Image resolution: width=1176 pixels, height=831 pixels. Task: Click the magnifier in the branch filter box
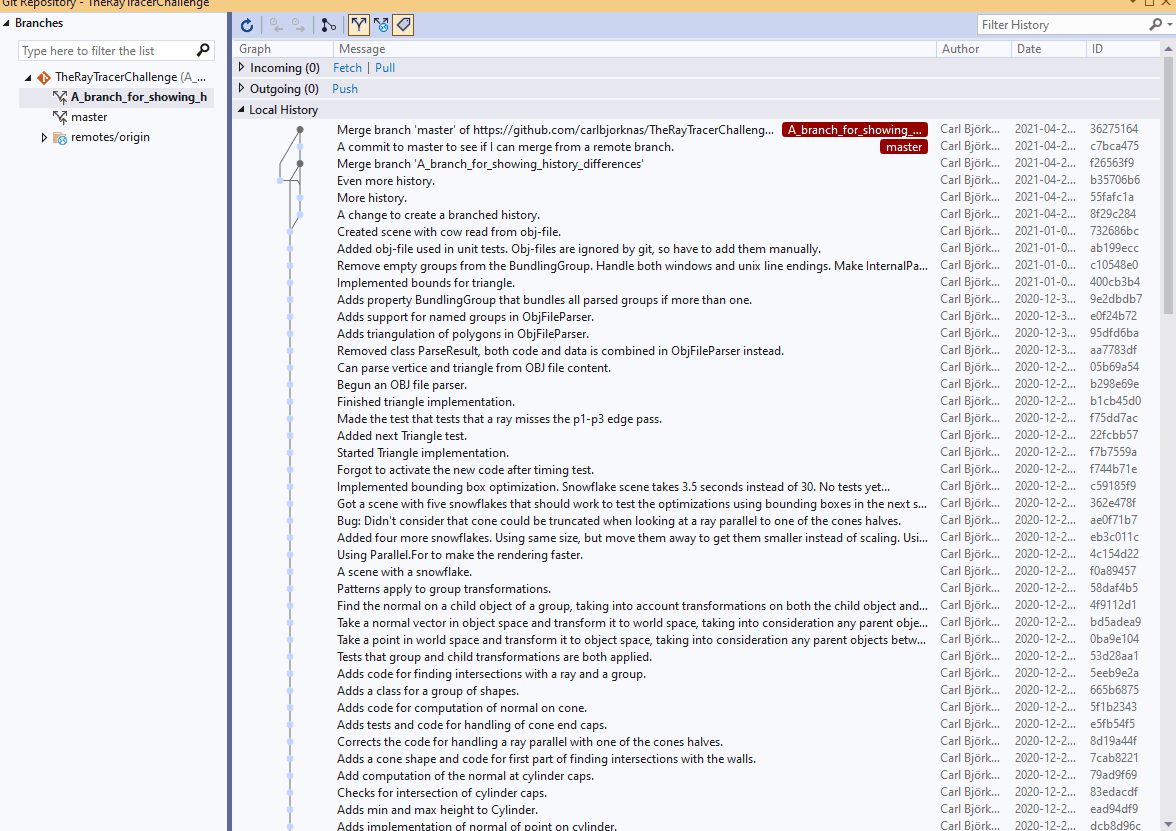click(202, 50)
